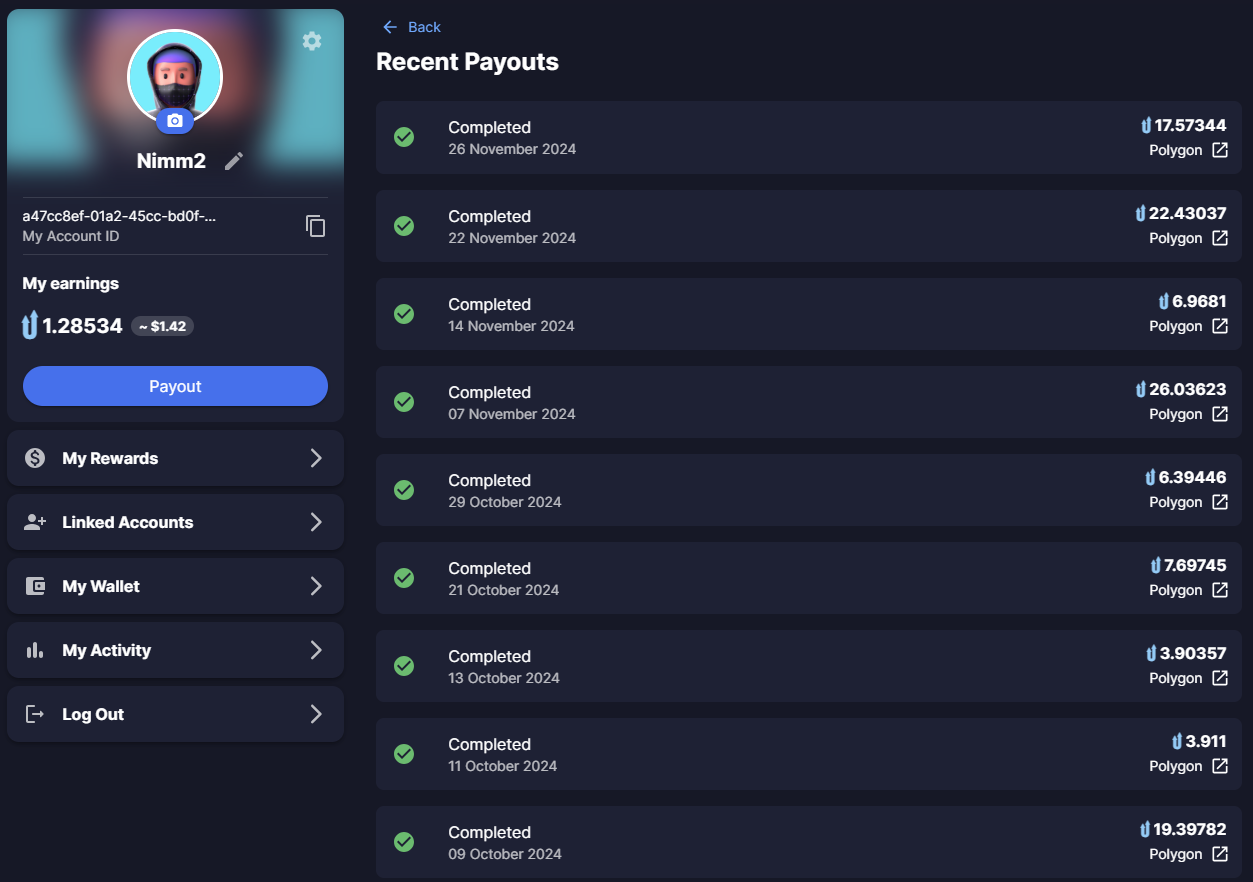Expand My Rewards chevron
The width and height of the screenshot is (1253, 882).
[x=316, y=458]
